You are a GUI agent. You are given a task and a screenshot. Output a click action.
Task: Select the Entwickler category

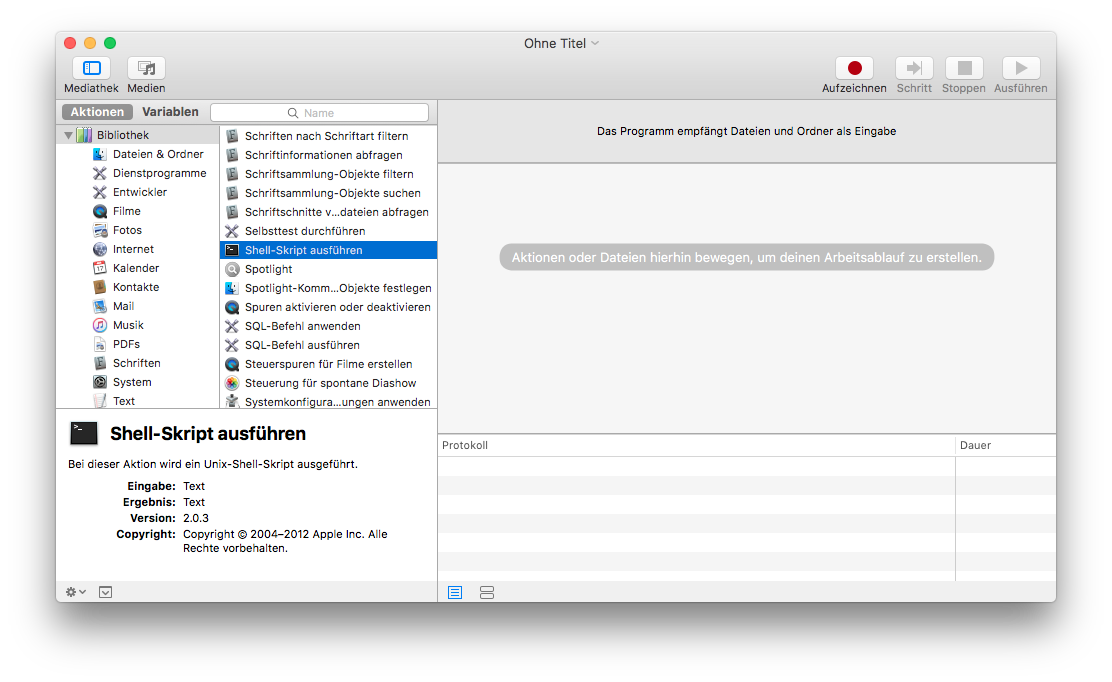coord(138,192)
